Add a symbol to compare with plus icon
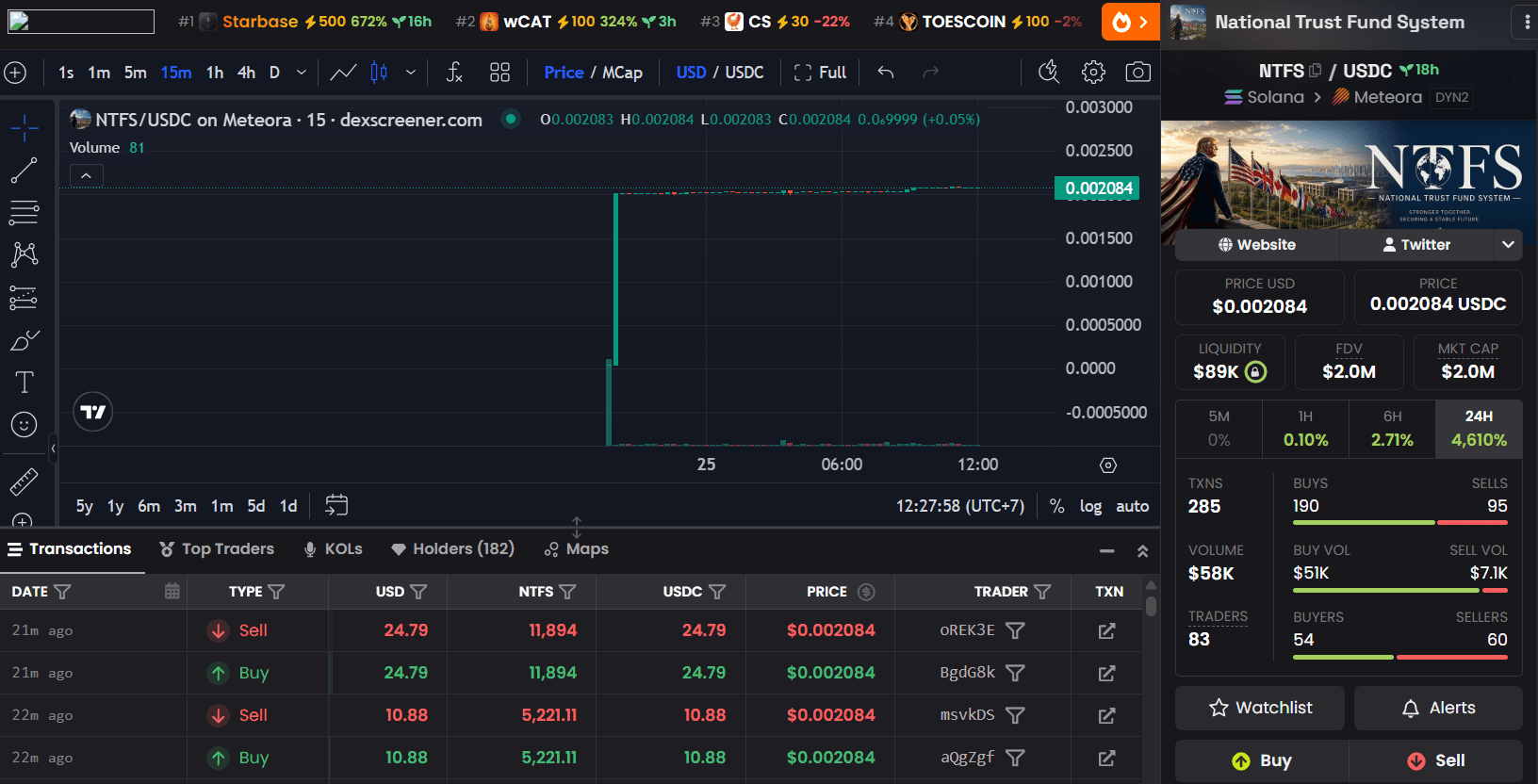This screenshot has width=1538, height=784. click(x=15, y=73)
